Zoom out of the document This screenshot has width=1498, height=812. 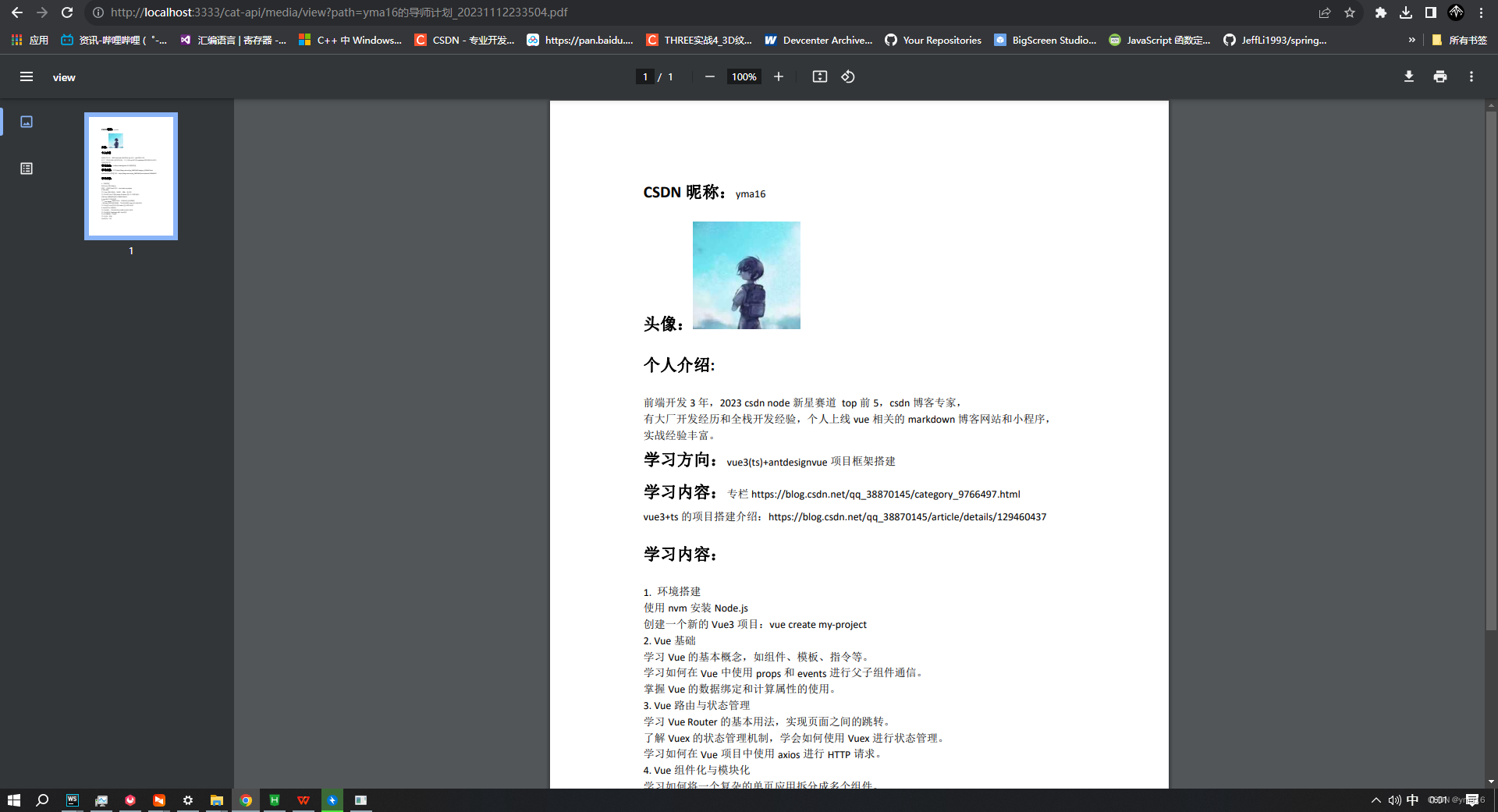click(x=709, y=76)
